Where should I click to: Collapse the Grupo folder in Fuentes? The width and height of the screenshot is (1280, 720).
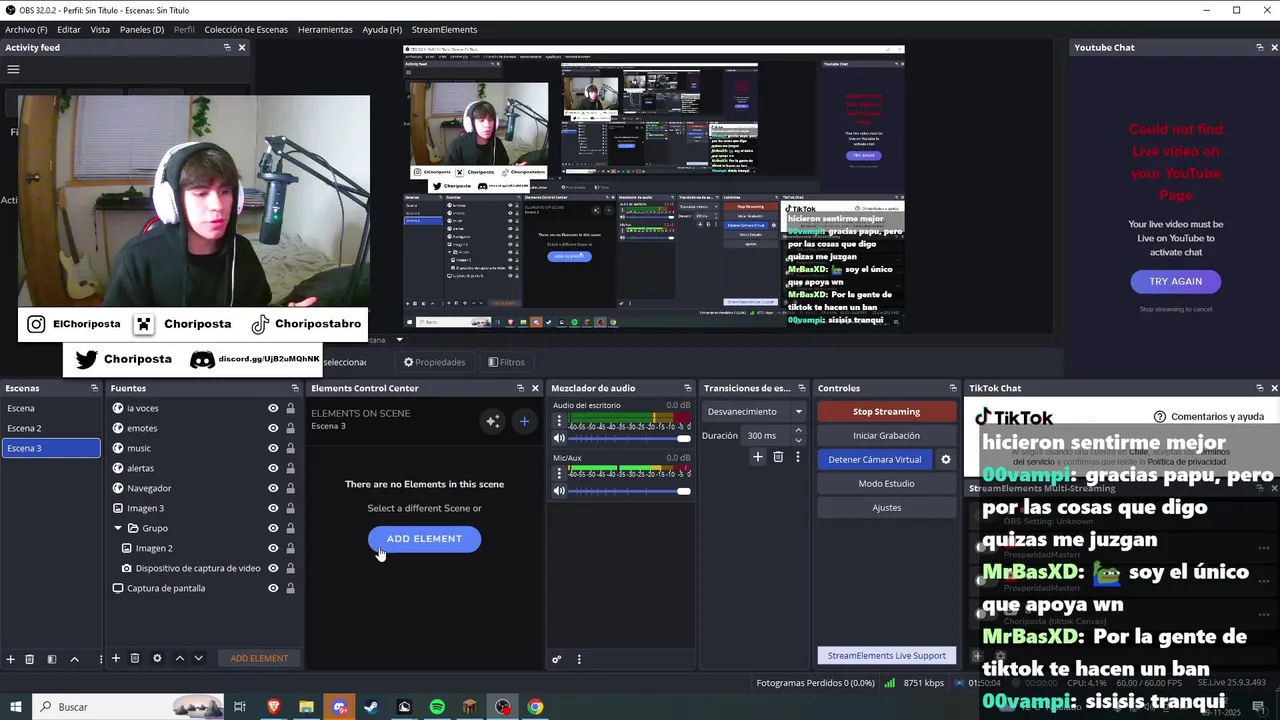[x=118, y=528]
